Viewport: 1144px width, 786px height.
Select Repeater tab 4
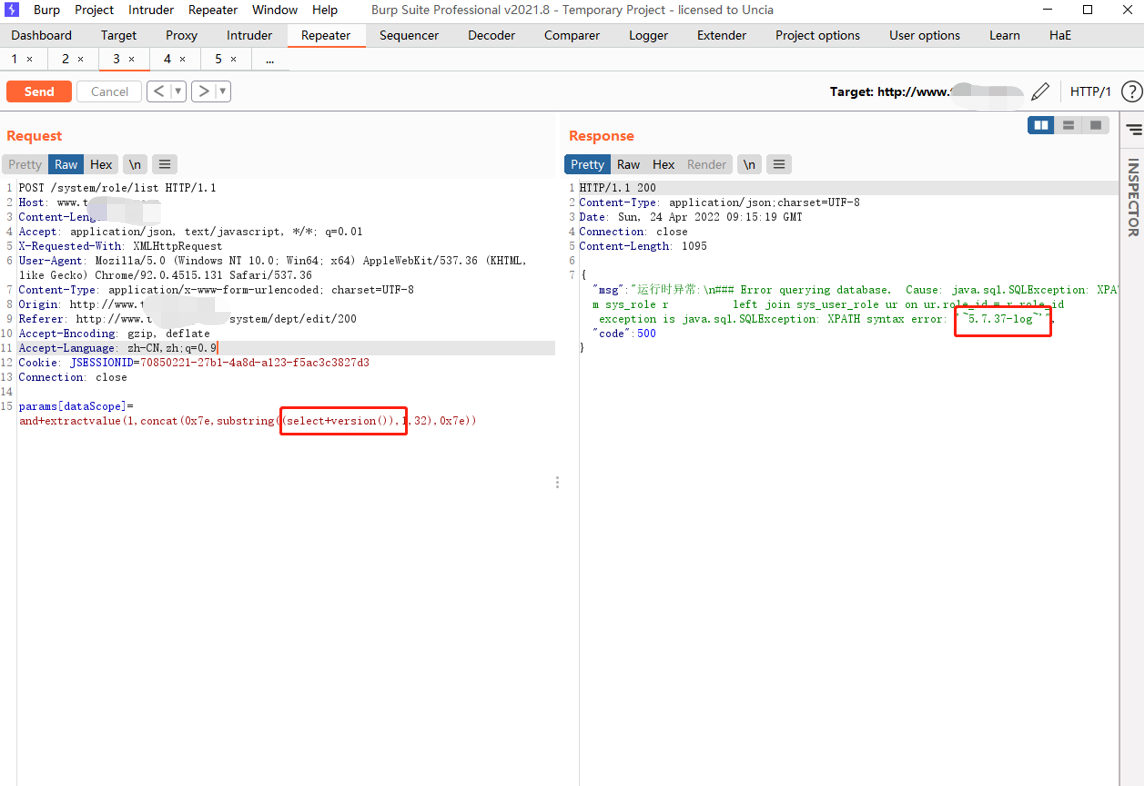pos(167,59)
